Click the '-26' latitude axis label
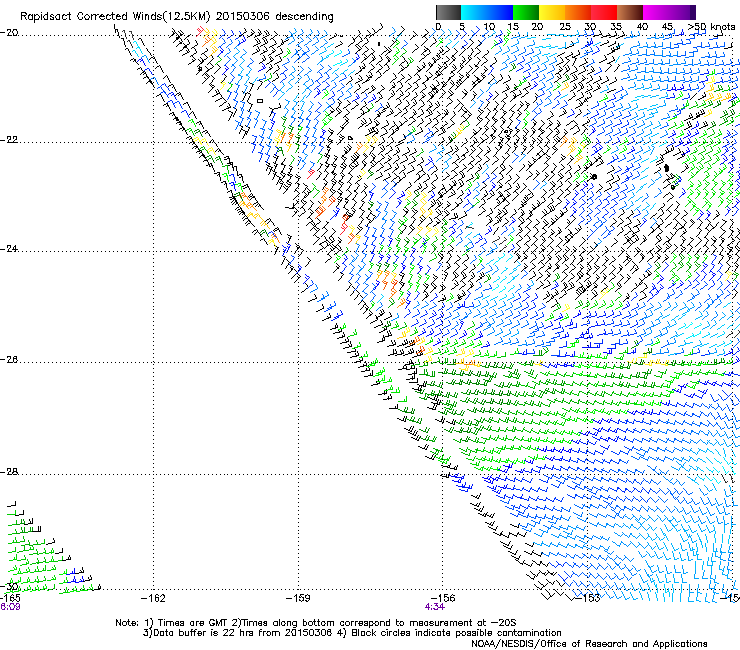The width and height of the screenshot is (740, 650). [x=9, y=360]
